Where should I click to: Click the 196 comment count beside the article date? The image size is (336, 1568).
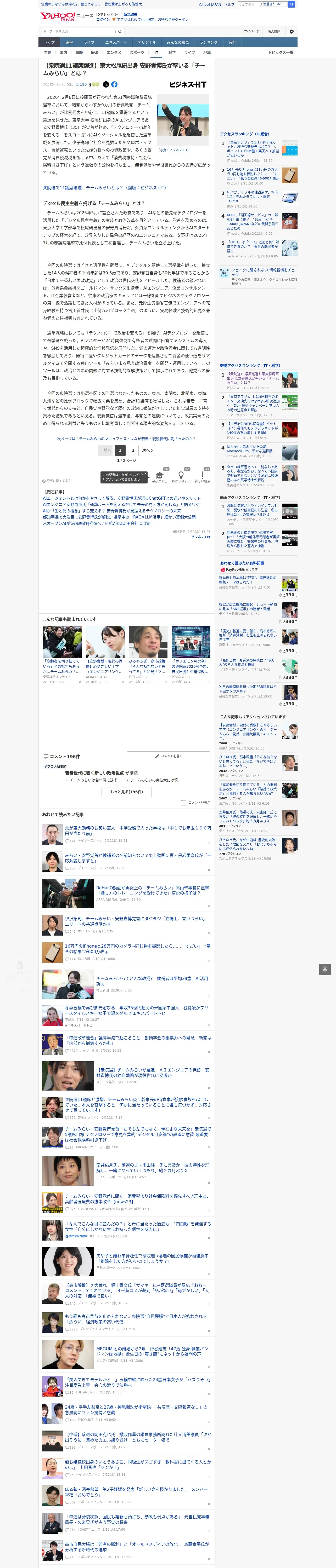81,85
